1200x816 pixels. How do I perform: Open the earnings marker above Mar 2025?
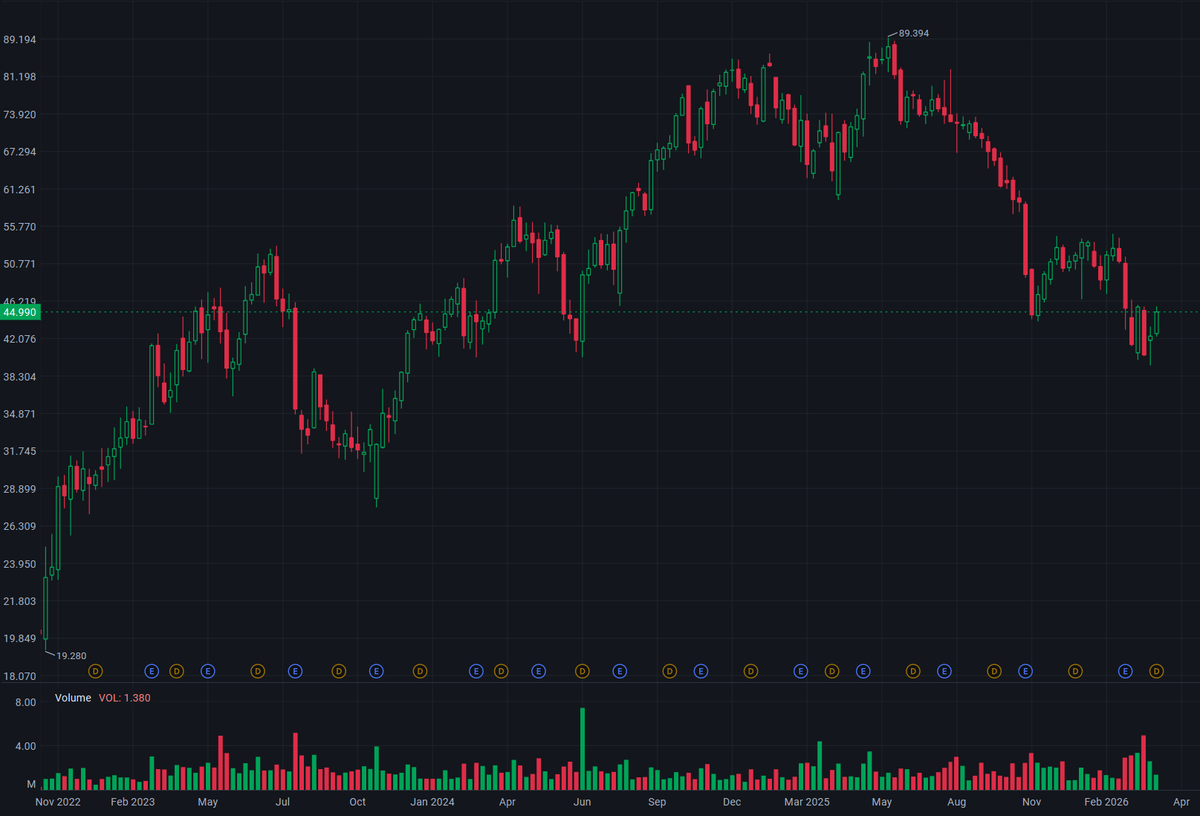(800, 670)
